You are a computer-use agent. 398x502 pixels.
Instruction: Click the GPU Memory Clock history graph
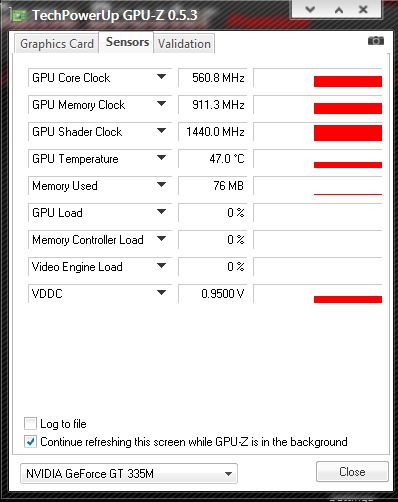click(x=318, y=105)
